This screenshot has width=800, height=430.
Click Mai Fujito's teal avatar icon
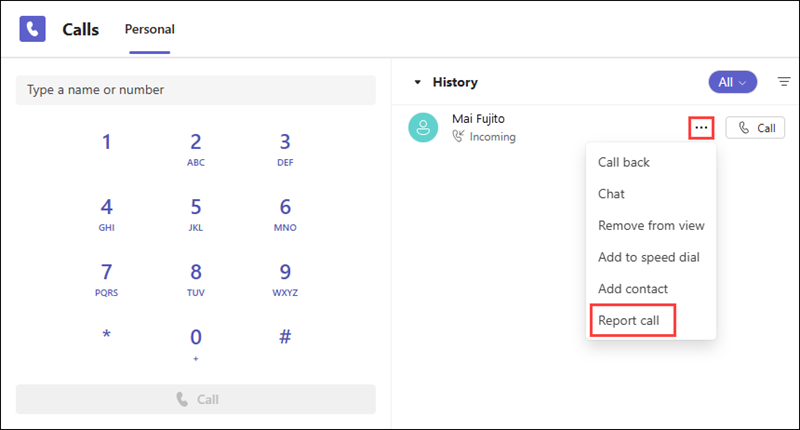click(424, 128)
